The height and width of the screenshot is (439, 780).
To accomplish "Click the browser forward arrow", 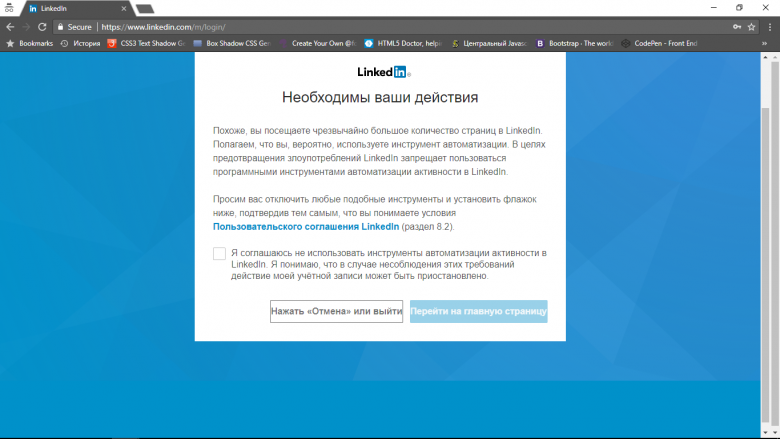I will (26, 27).
